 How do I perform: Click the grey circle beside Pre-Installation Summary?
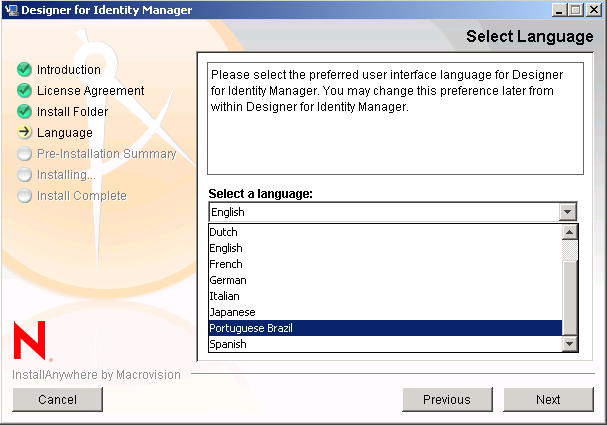coord(24,153)
